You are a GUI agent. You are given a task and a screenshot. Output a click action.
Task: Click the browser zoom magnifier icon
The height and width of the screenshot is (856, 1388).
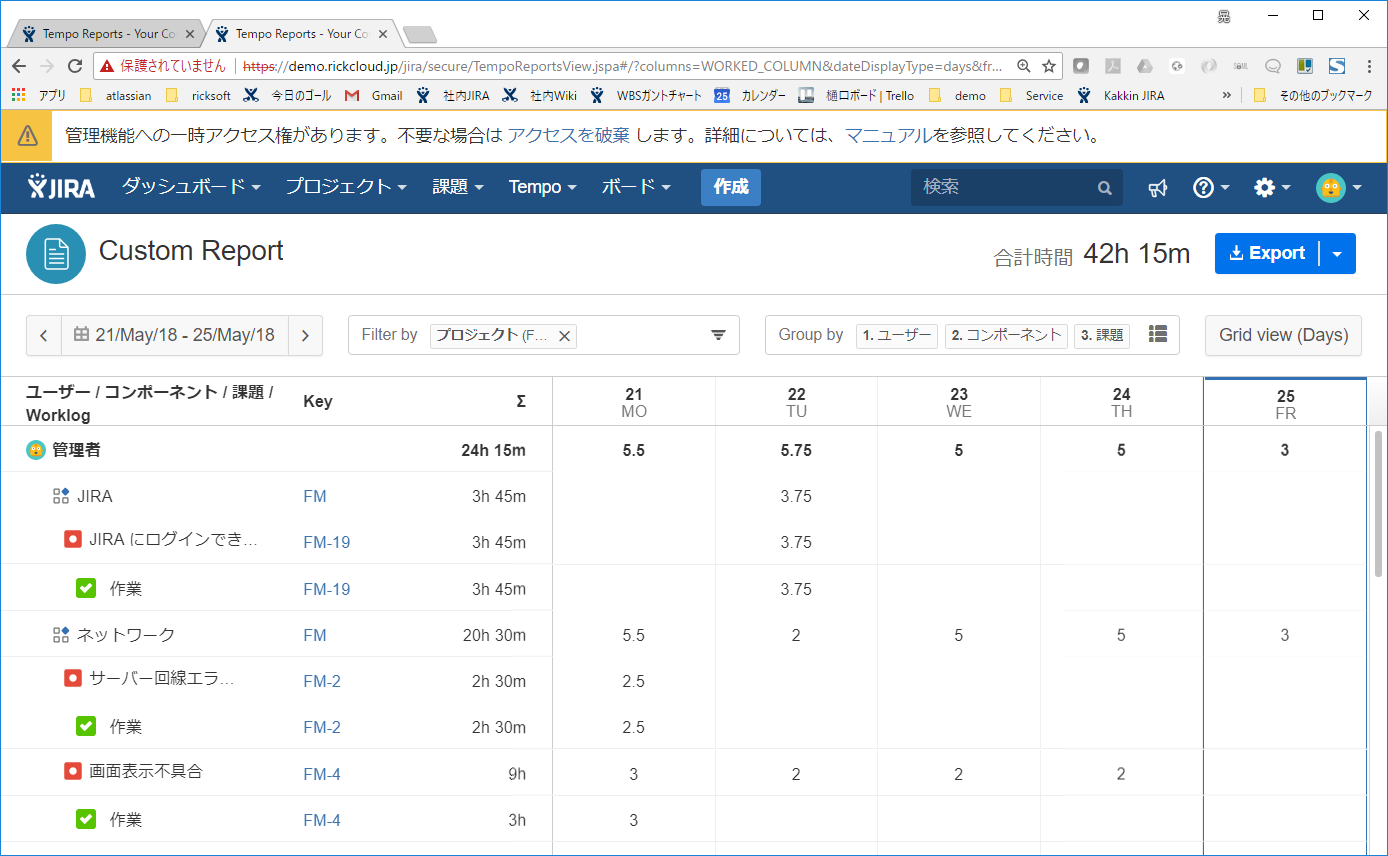[x=1023, y=66]
